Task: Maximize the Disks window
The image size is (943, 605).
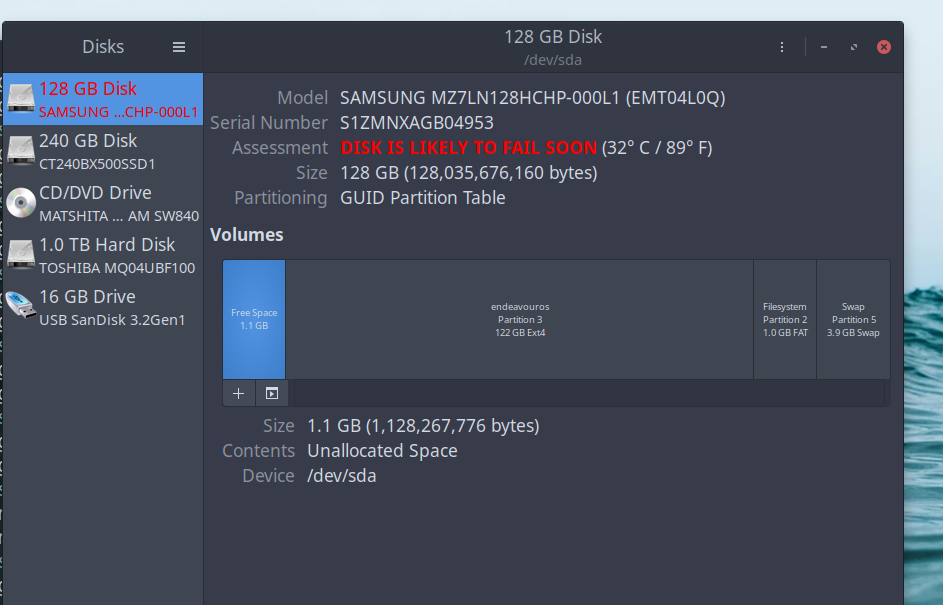Action: [x=853, y=47]
